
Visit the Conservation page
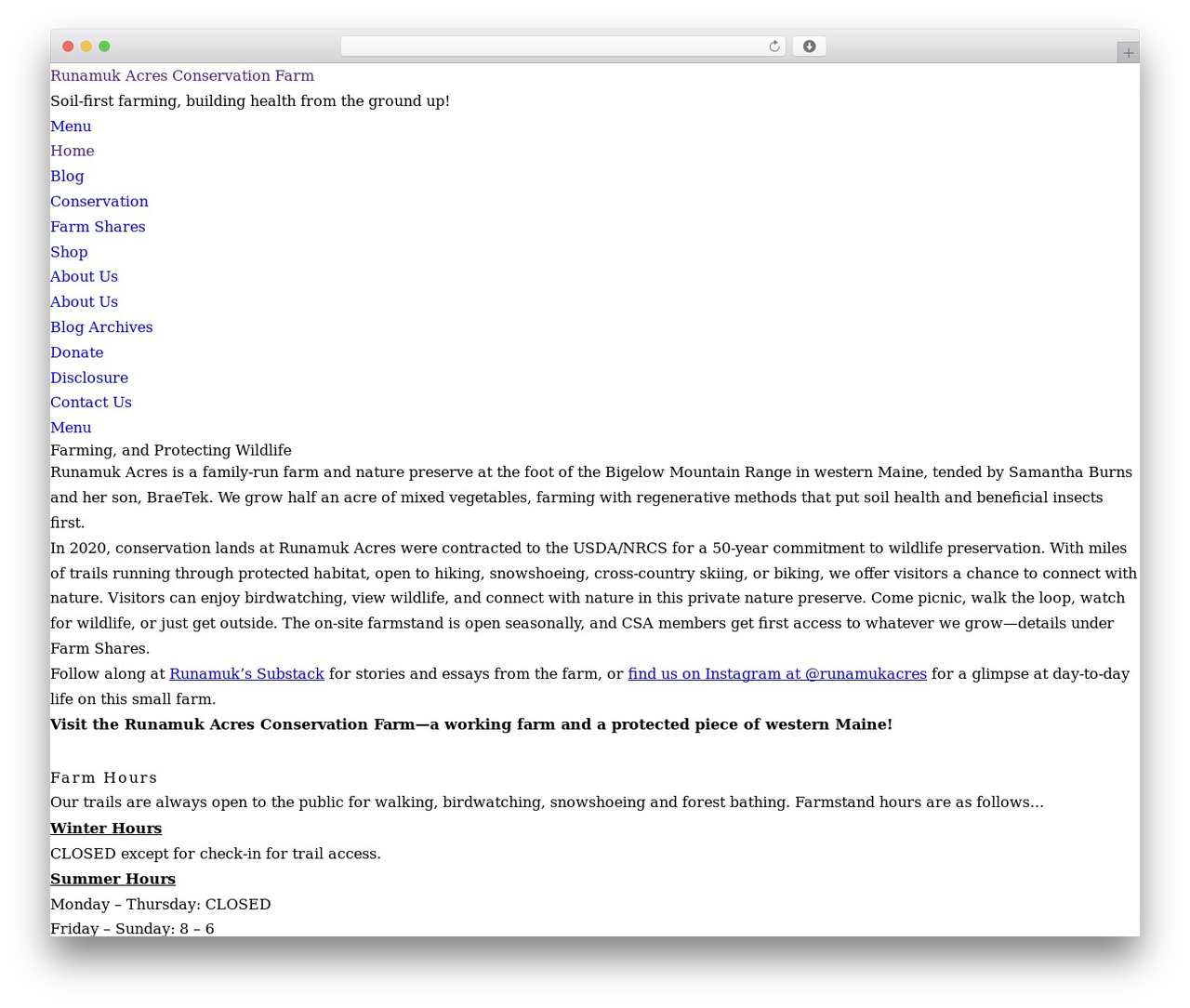click(99, 202)
